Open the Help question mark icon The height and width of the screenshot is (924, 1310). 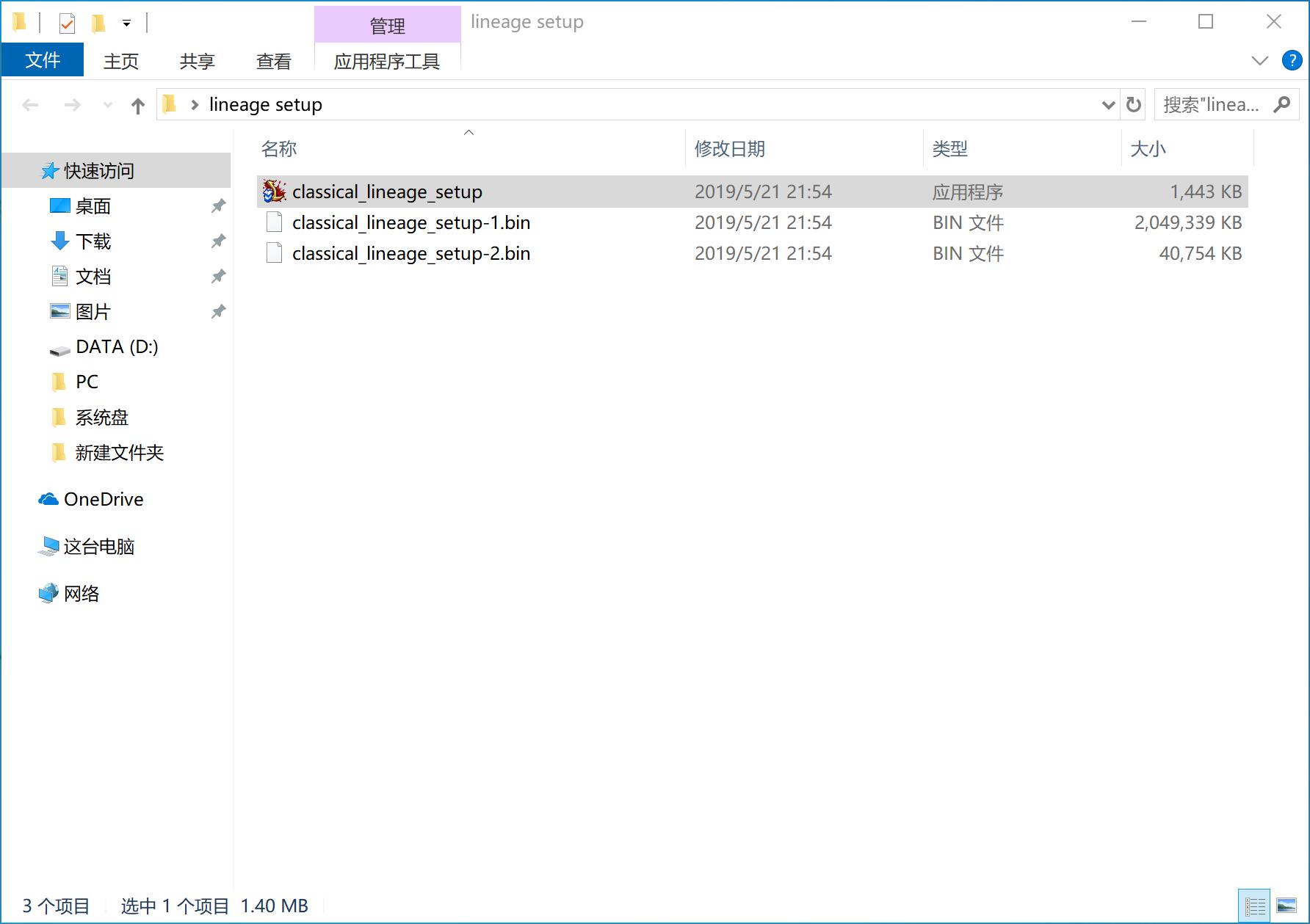[x=1292, y=60]
